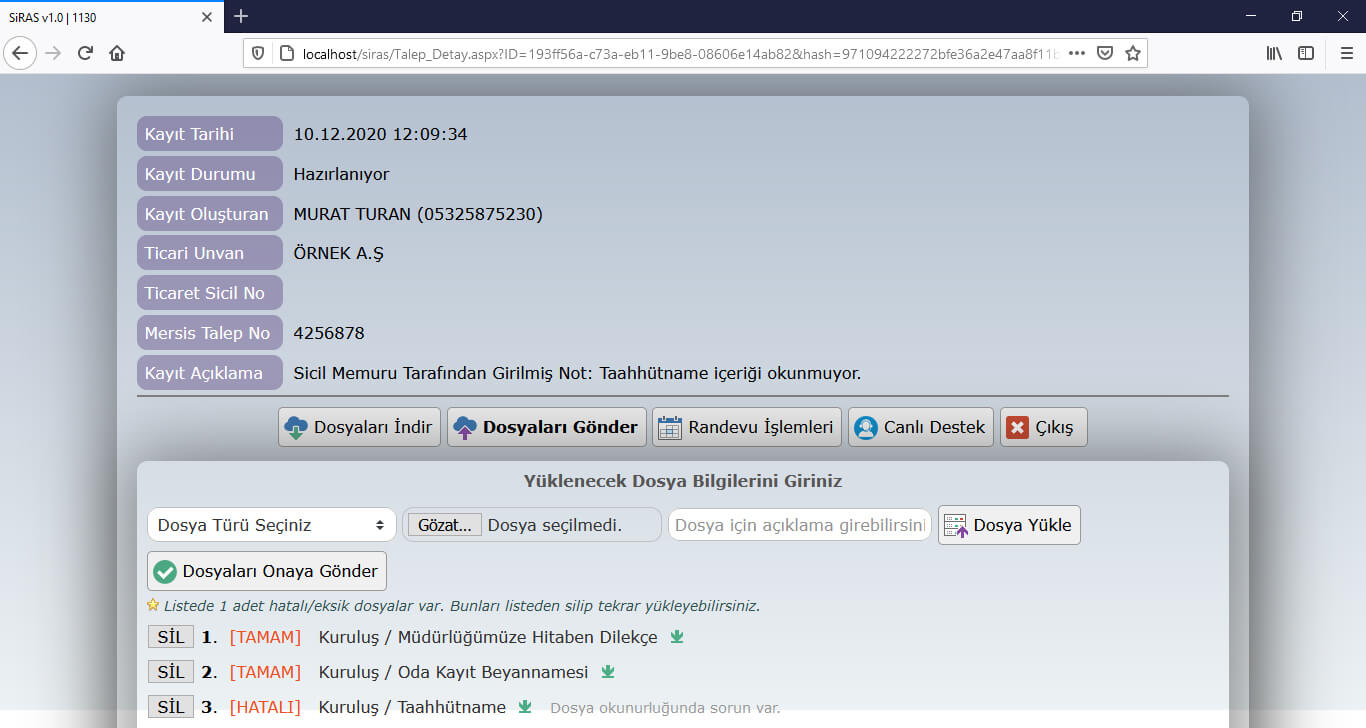The height and width of the screenshot is (728, 1366).
Task: Click the bold Dosyaları Gönder button
Action: [x=546, y=427]
